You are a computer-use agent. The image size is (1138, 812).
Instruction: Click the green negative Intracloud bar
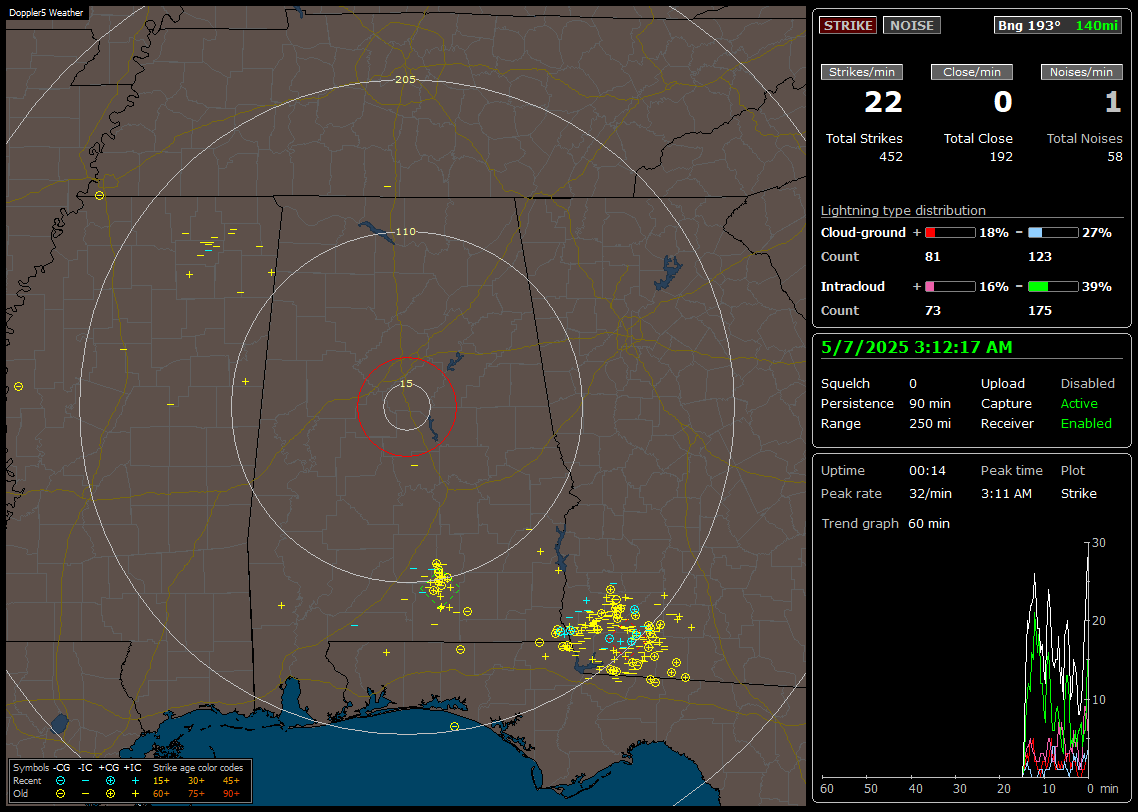1053,287
